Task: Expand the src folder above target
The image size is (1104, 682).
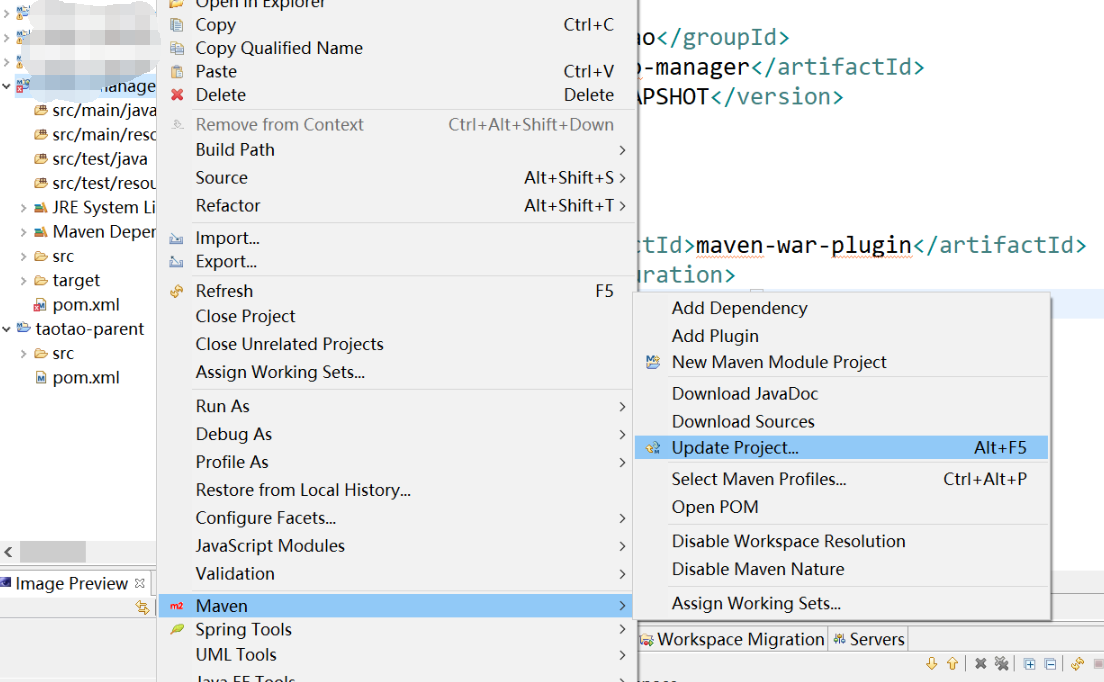Action: click(x=23, y=256)
